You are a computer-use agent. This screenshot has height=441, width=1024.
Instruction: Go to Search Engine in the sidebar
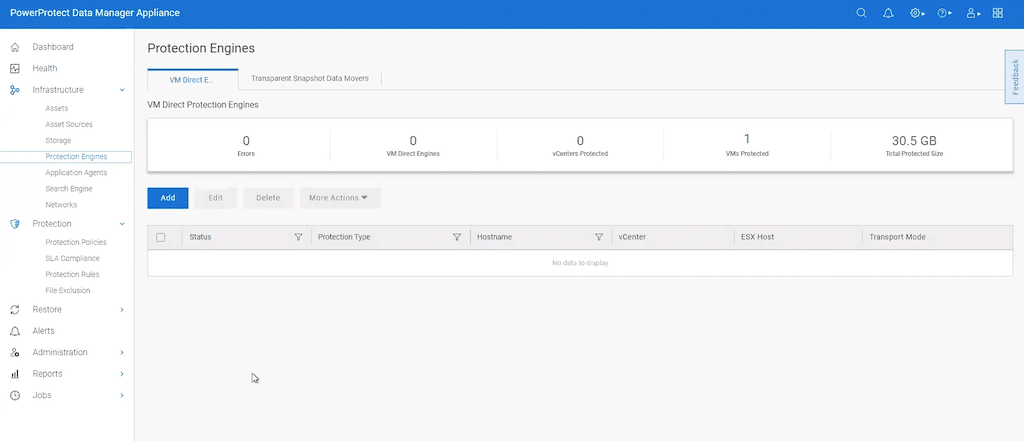69,189
